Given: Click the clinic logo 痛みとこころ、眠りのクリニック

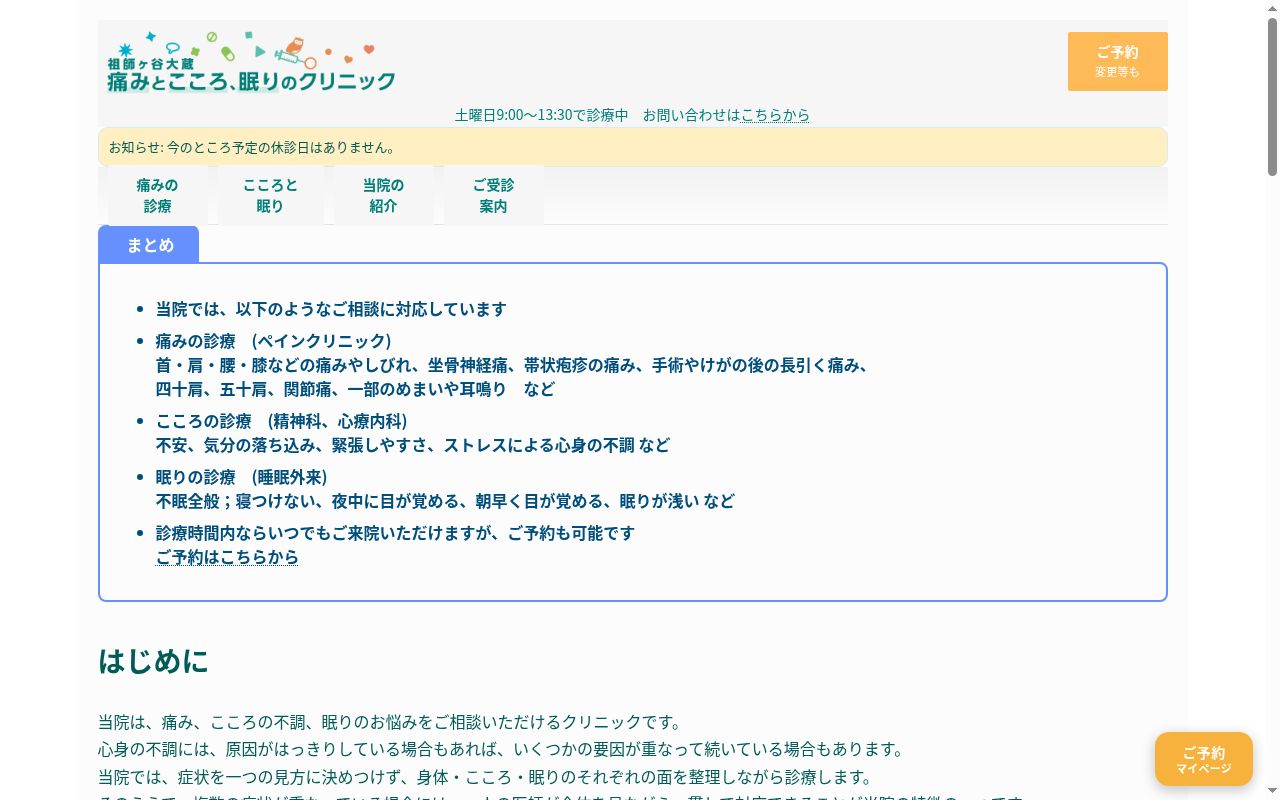Looking at the screenshot, I should 251,62.
